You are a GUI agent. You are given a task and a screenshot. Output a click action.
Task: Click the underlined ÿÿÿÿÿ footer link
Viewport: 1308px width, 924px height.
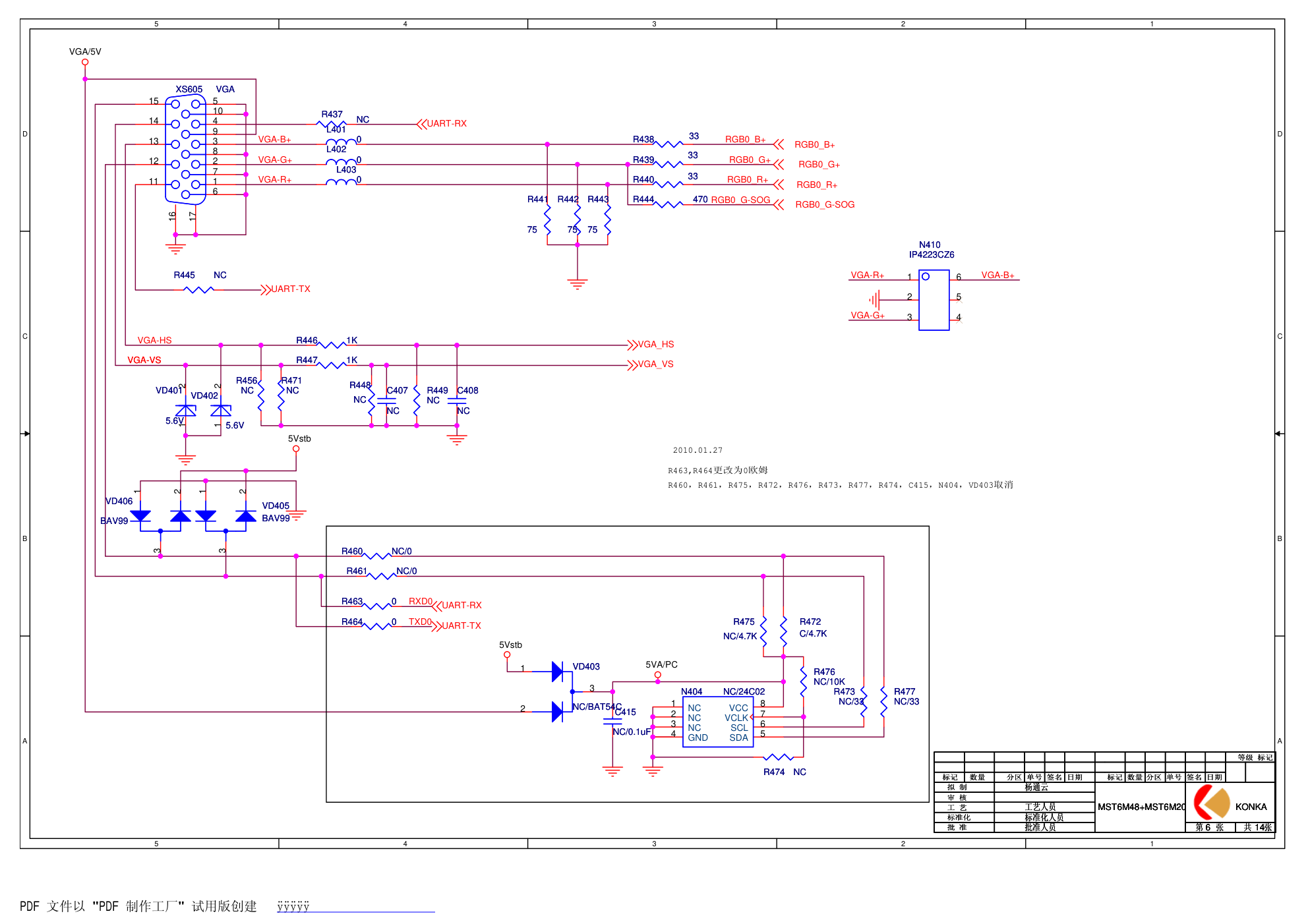tap(293, 906)
